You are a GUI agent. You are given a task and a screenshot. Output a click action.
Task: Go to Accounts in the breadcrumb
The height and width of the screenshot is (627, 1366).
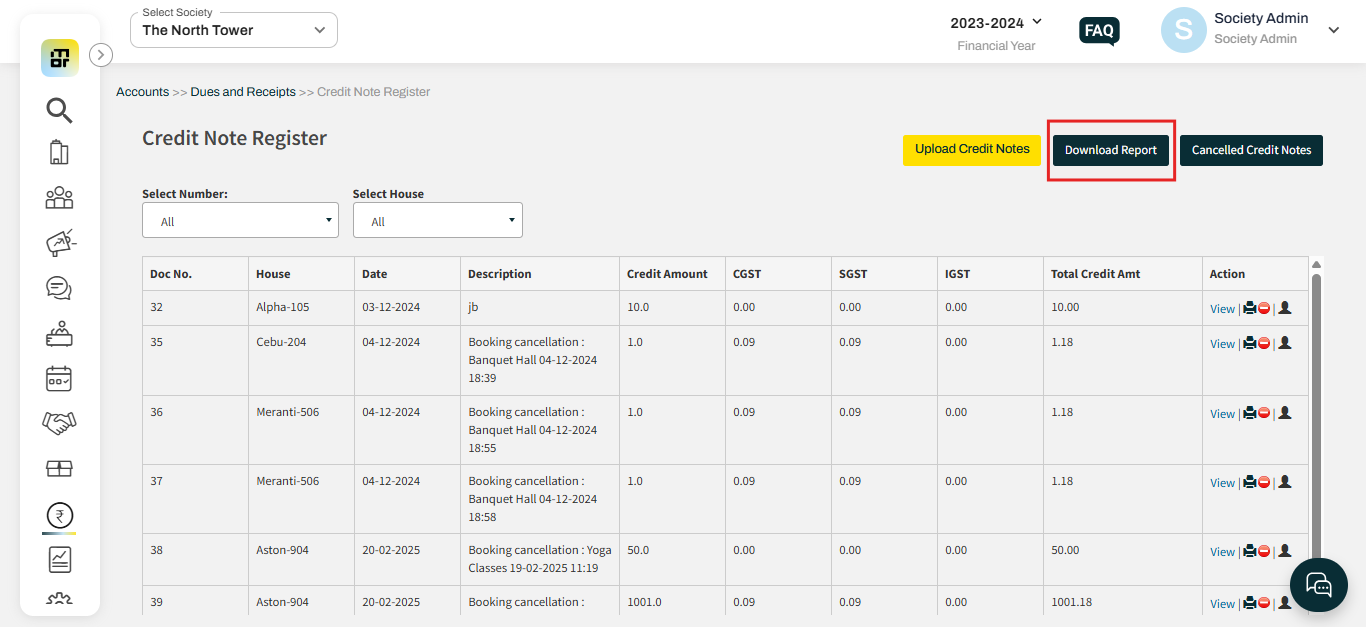(x=142, y=92)
